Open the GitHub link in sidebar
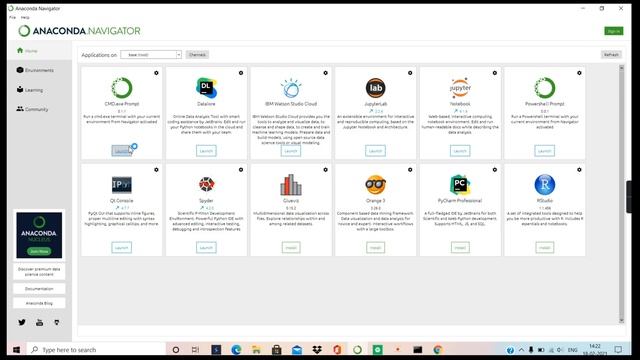Screen dimensions: 640x360 pyautogui.click(x=57, y=322)
